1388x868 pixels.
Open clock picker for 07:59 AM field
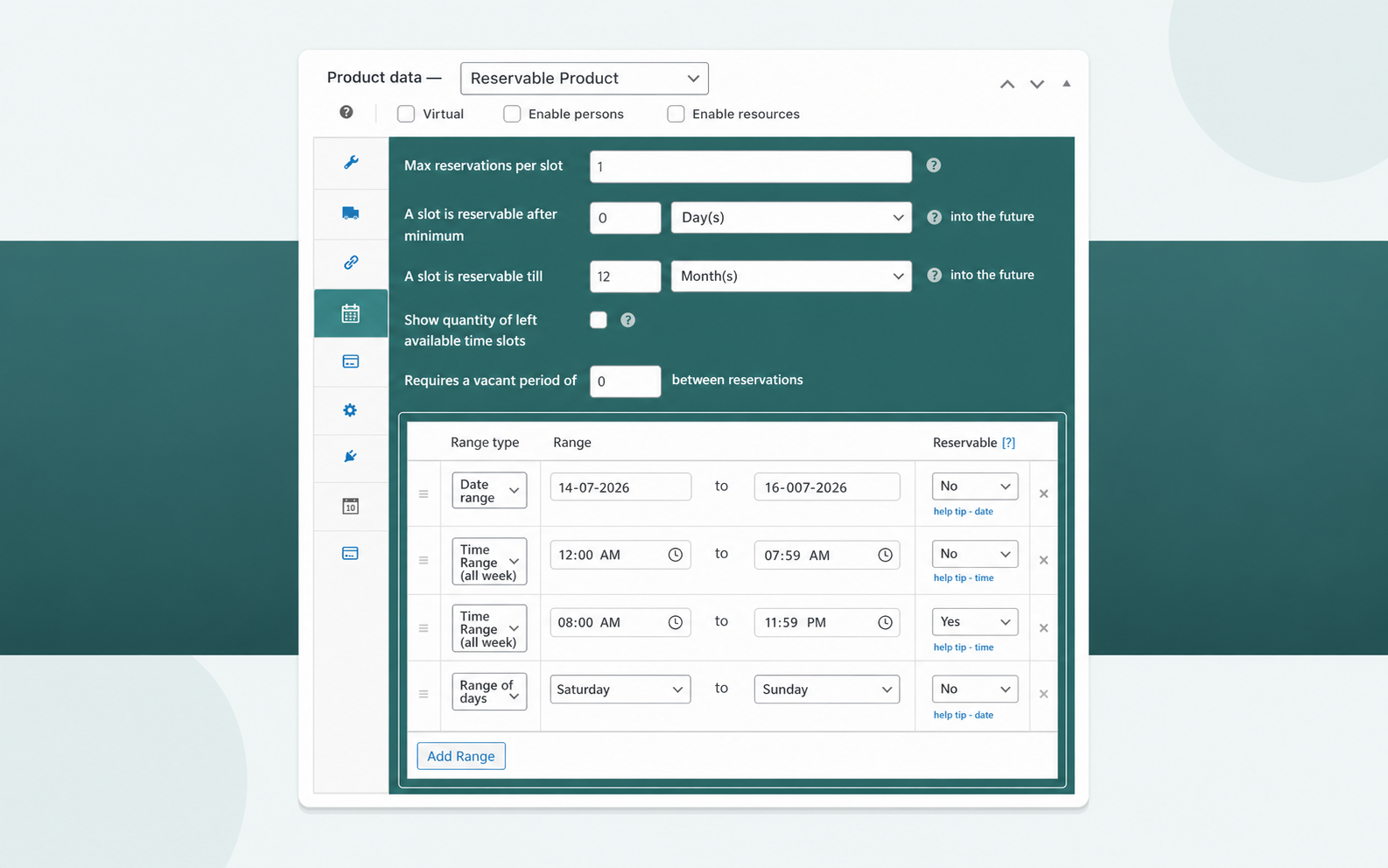point(885,555)
